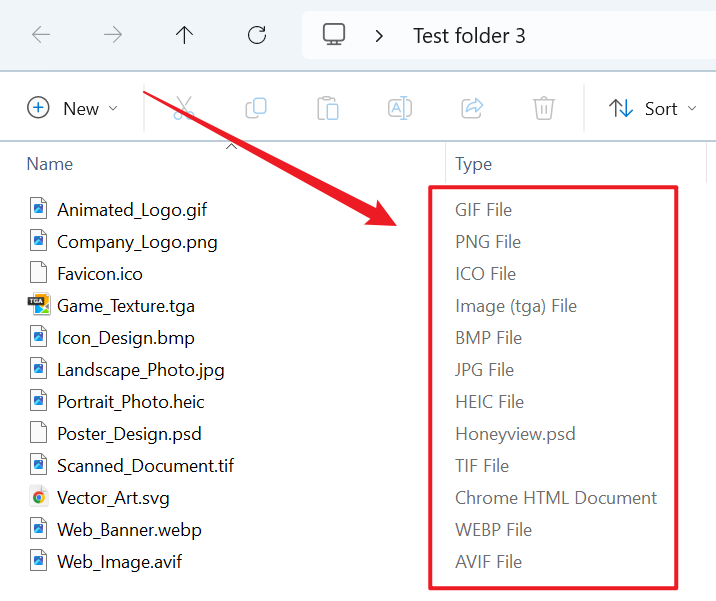Viewport: 716px width, 601px height.
Task: Go up one folder level
Action: pyautogui.click(x=185, y=35)
